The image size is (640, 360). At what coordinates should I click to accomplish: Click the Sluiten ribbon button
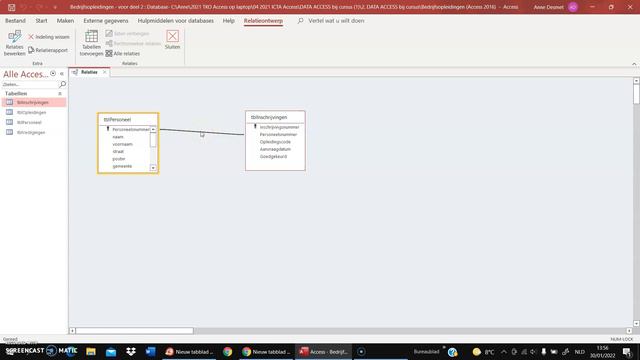172,40
